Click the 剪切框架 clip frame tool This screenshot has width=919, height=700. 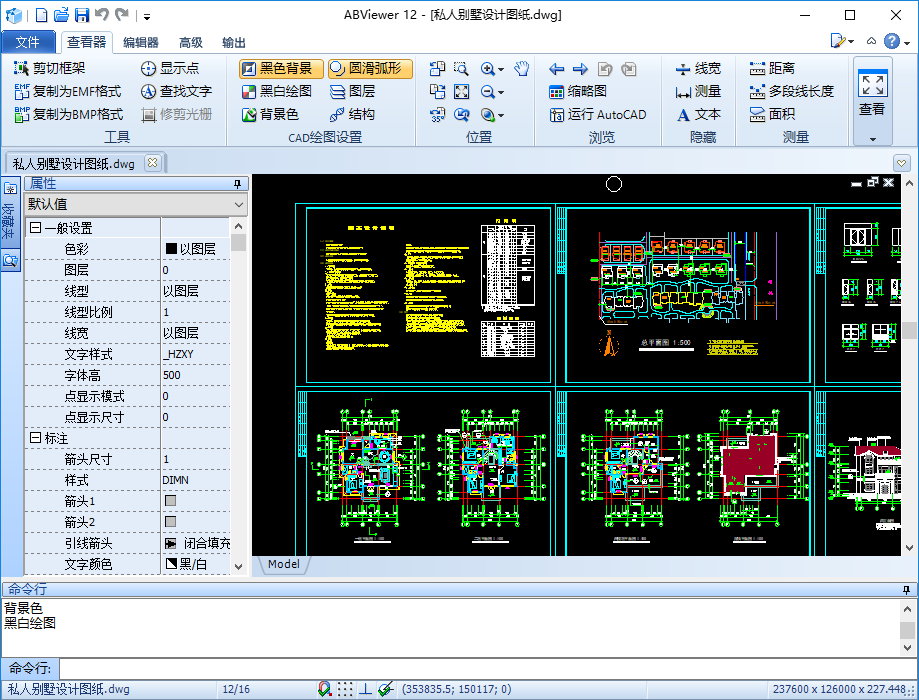50,68
